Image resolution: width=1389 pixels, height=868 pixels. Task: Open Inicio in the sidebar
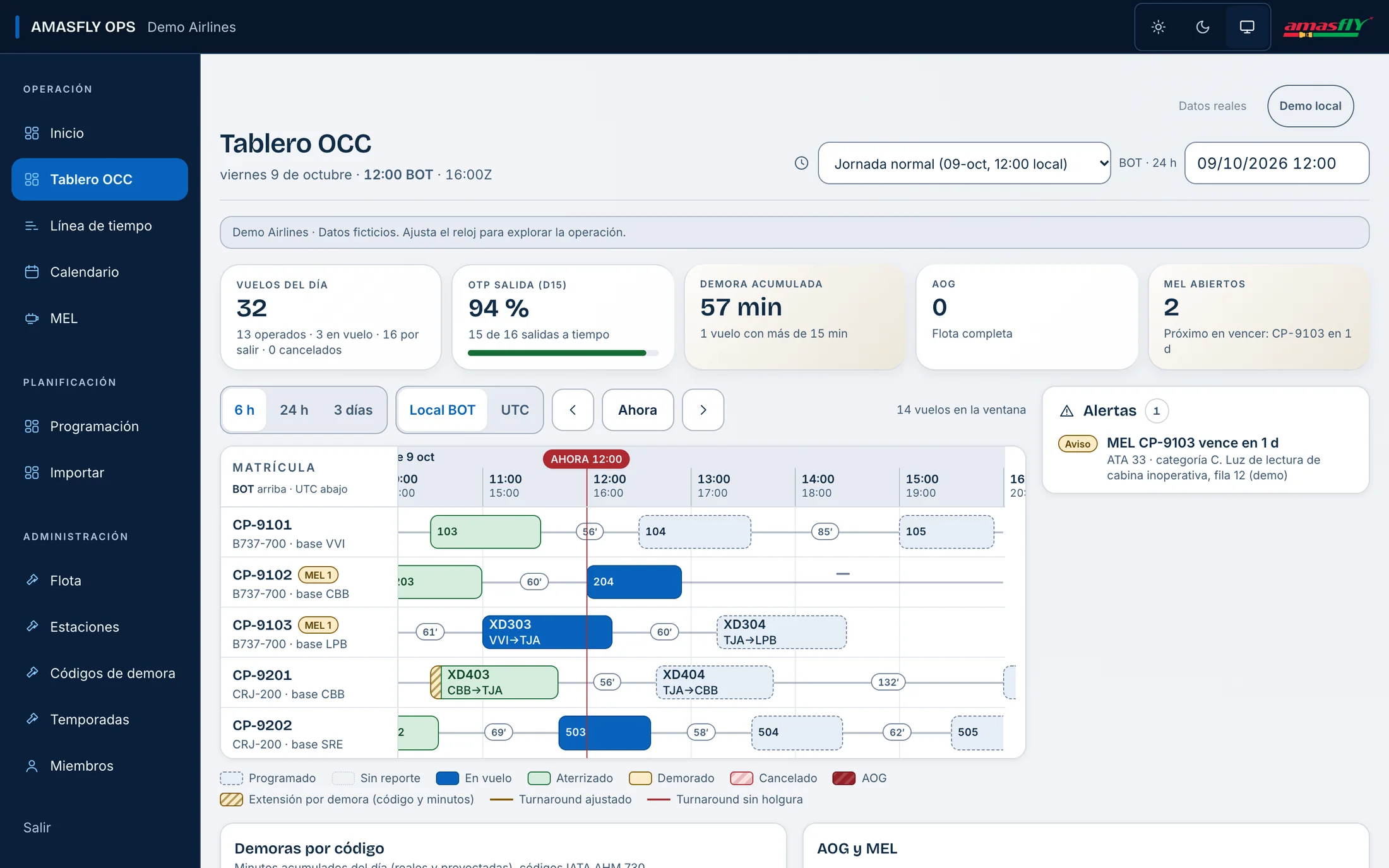tap(100, 133)
